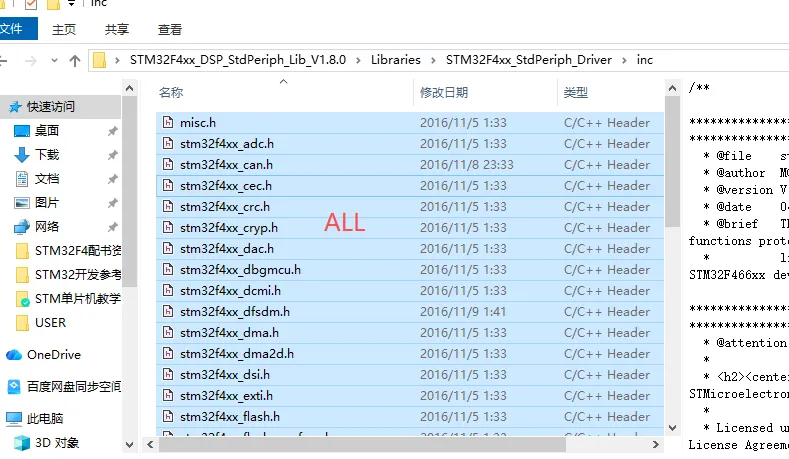Click header file icon of misc.h
This screenshot has height=459, width=789.
click(168, 123)
